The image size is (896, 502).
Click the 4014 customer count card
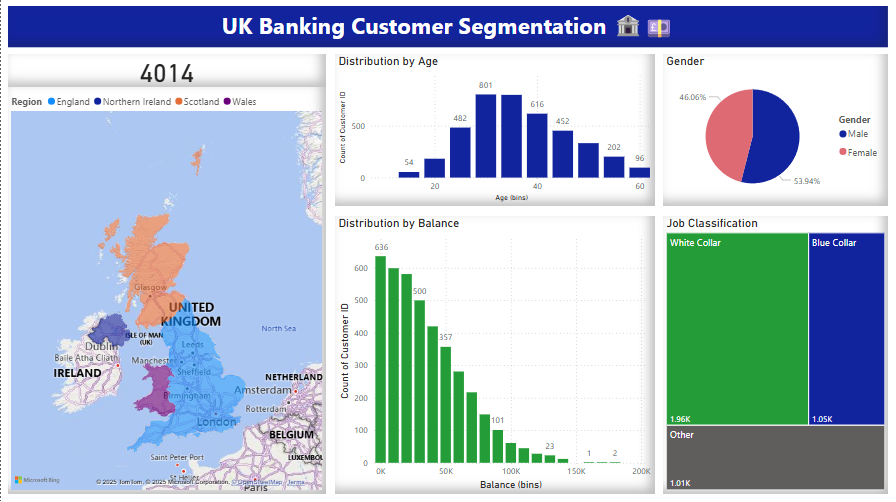click(x=167, y=73)
